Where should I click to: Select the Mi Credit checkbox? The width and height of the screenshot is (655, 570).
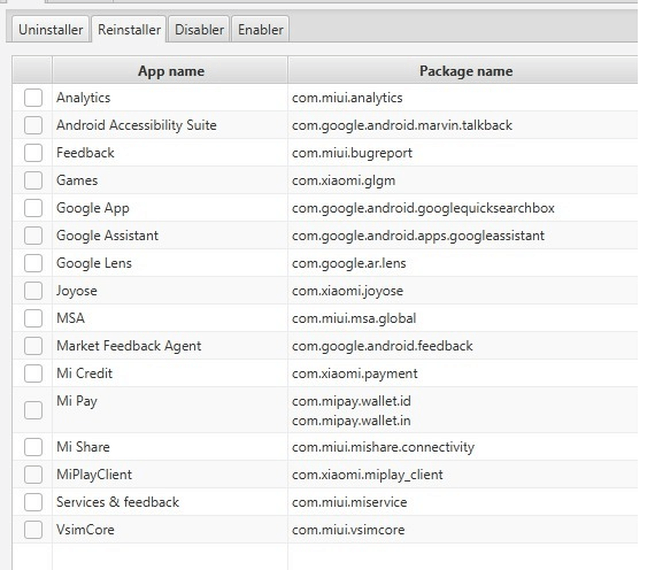33,373
